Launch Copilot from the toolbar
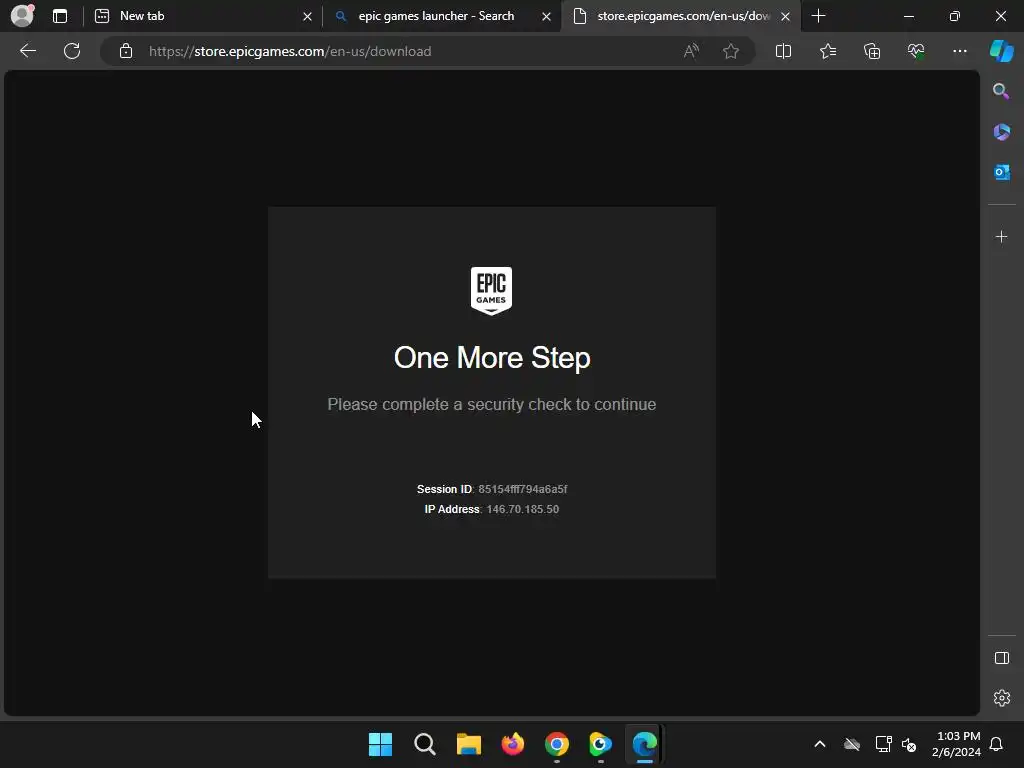Viewport: 1024px width, 768px height. coord(1002,51)
